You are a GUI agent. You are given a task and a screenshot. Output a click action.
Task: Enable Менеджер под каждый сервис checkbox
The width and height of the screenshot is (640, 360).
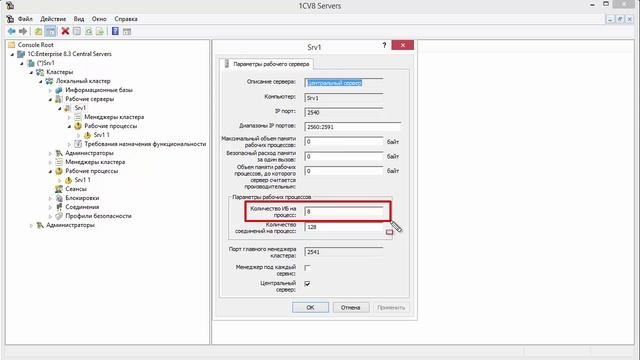coord(307,268)
